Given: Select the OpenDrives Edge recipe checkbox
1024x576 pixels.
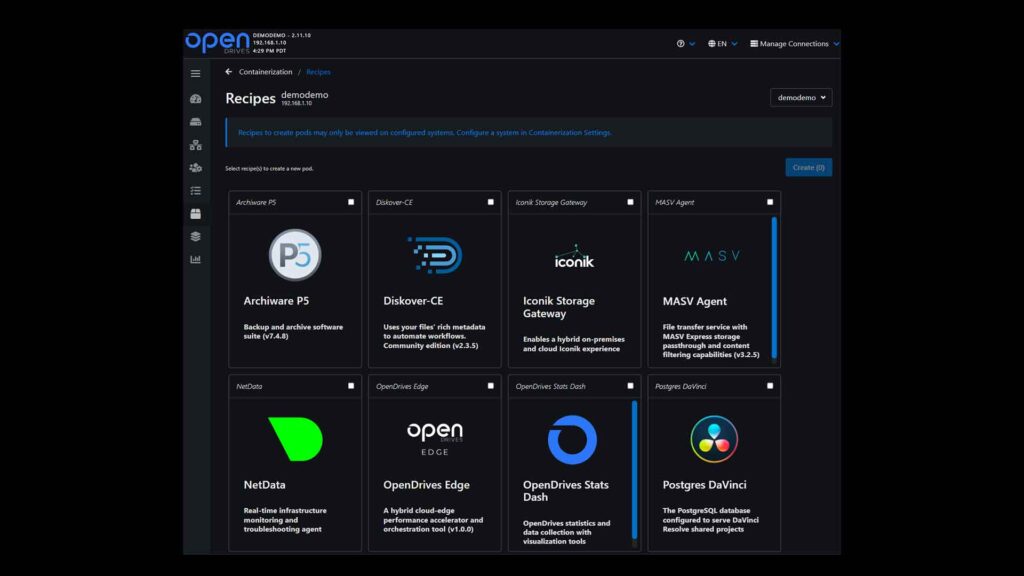Looking at the screenshot, I should [x=491, y=386].
